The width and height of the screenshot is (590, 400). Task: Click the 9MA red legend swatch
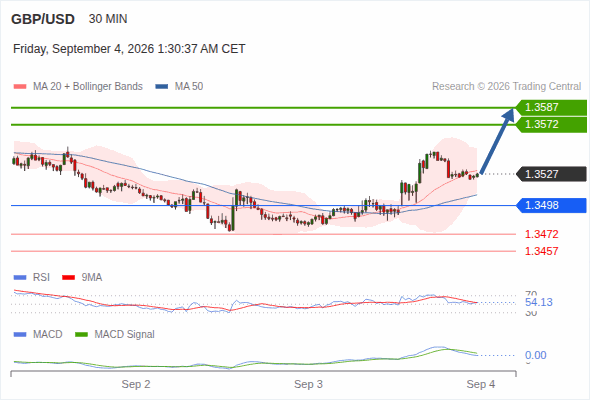pyautogui.click(x=68, y=278)
